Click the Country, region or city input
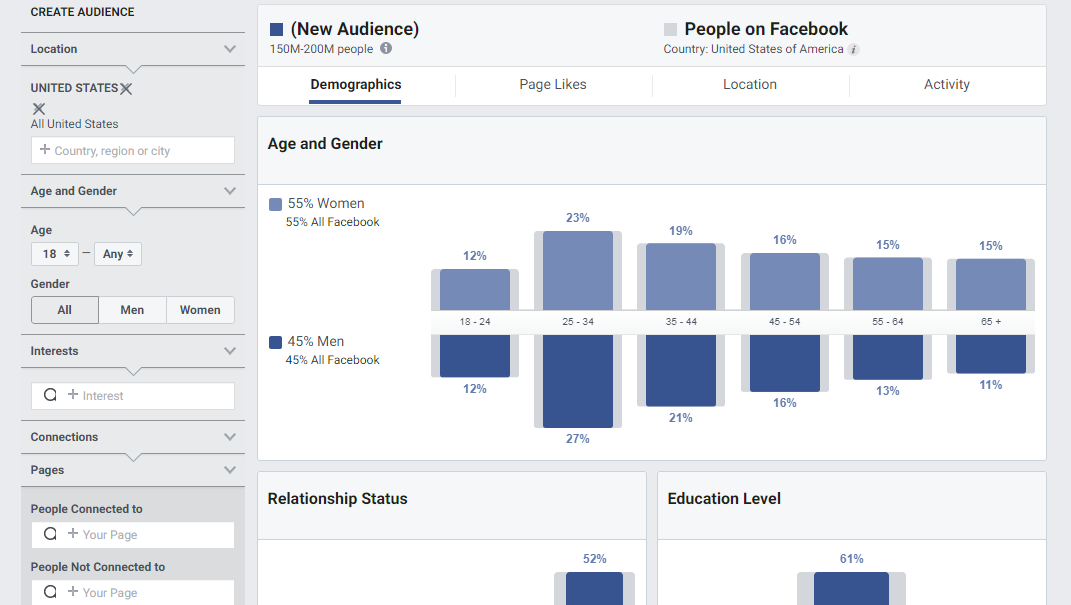 [x=133, y=150]
